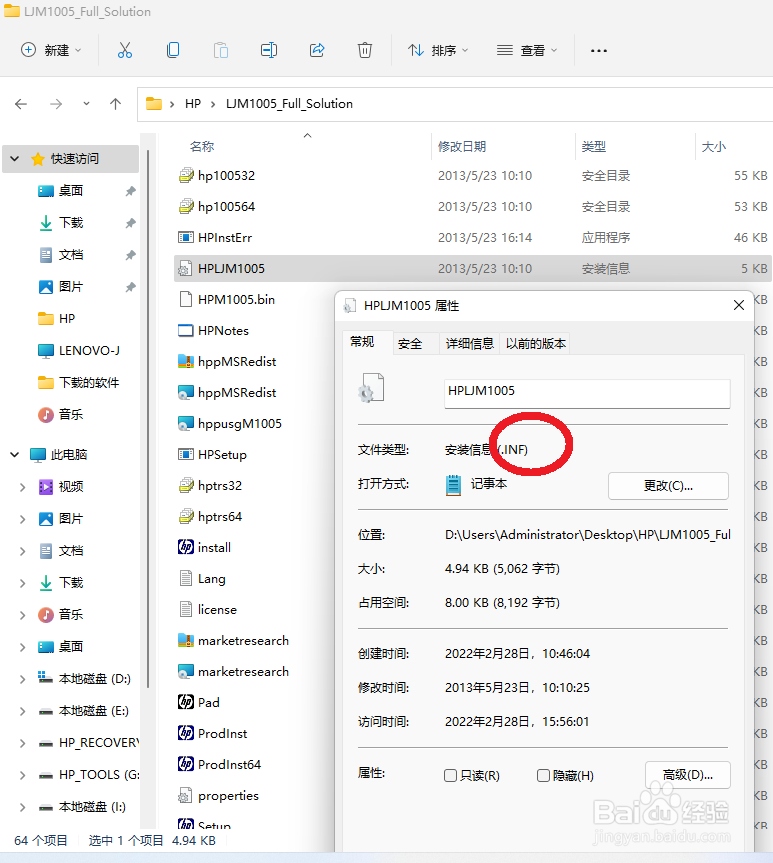Image resolution: width=773 pixels, height=863 pixels.
Task: Expand HP_RECOVERY drive node
Action: 22,743
